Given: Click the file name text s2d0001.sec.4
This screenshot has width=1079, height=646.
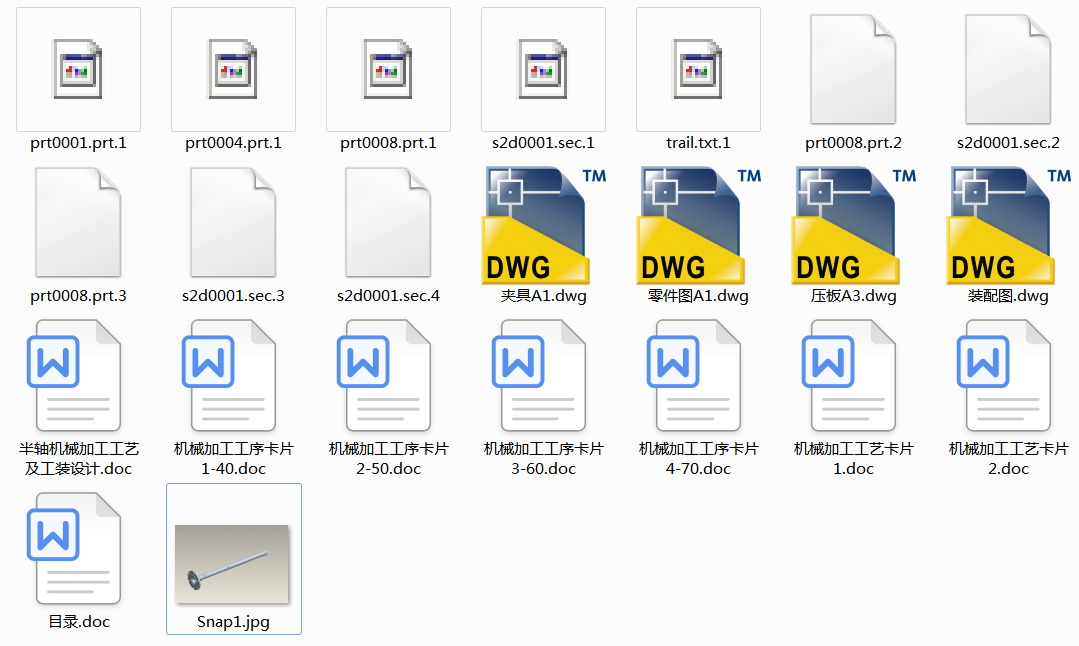Looking at the screenshot, I should [388, 296].
